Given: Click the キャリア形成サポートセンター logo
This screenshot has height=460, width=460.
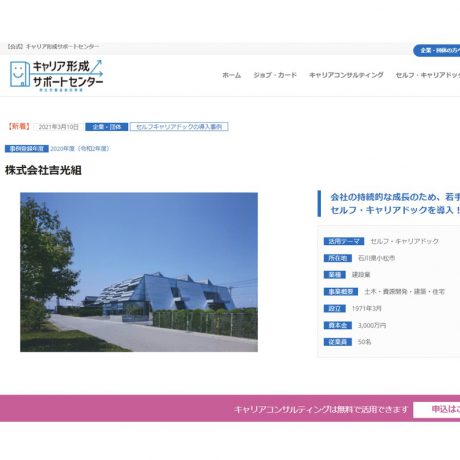Looking at the screenshot, I should tap(56, 75).
